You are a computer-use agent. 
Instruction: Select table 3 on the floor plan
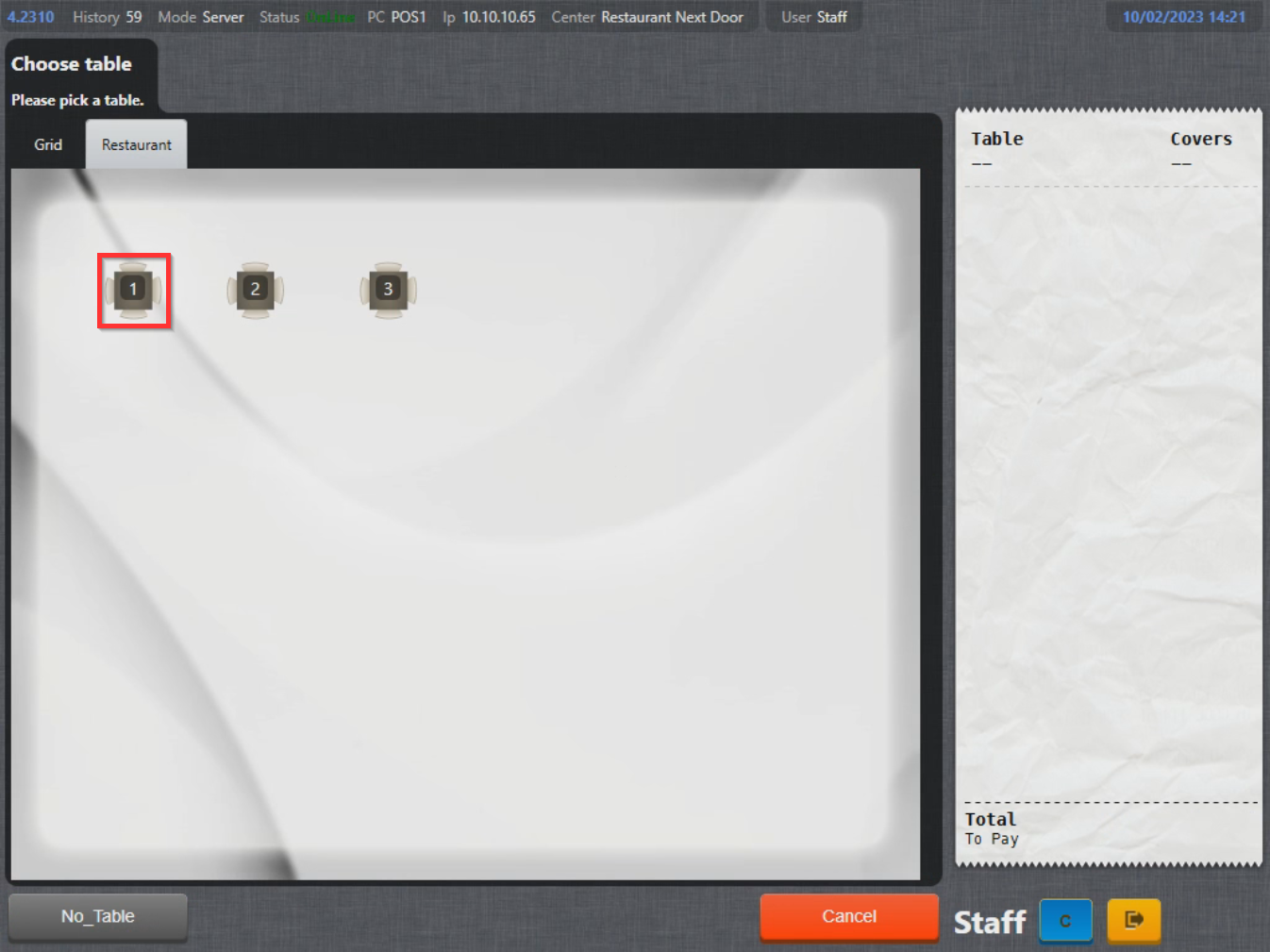coord(388,290)
